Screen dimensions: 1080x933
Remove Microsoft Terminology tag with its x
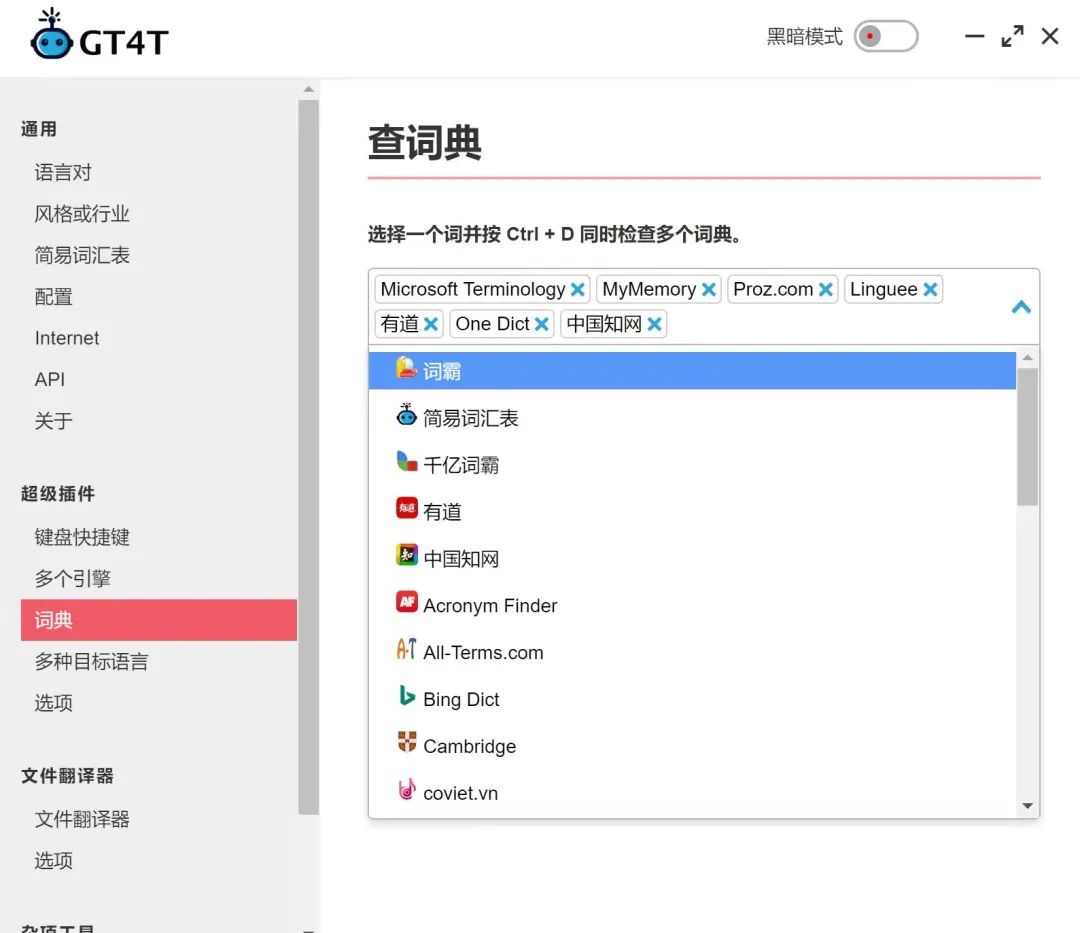click(578, 290)
